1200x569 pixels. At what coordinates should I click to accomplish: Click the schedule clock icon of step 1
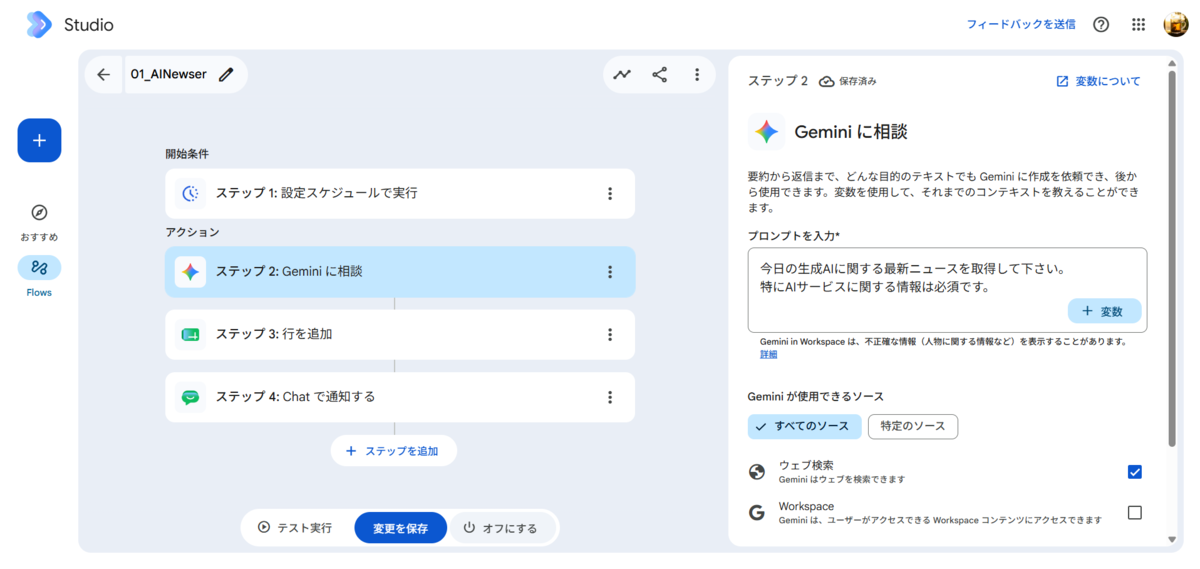pos(190,193)
